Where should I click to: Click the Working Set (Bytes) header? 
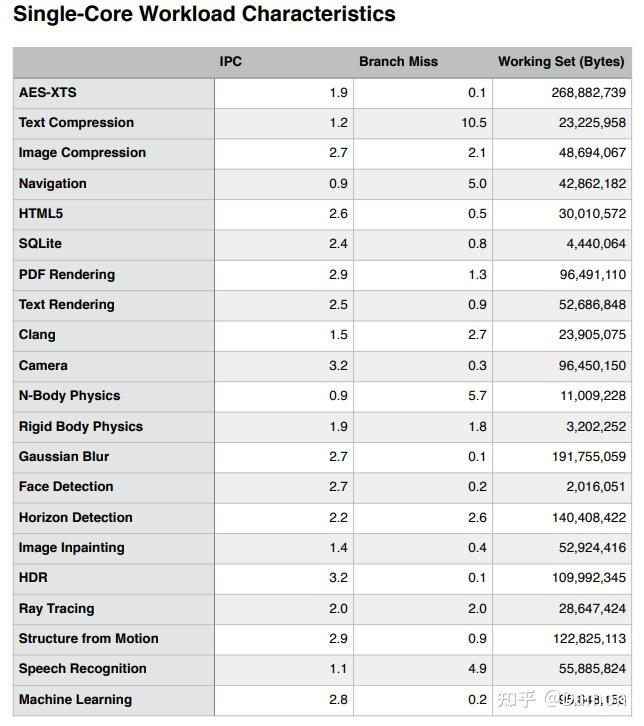[x=564, y=62]
